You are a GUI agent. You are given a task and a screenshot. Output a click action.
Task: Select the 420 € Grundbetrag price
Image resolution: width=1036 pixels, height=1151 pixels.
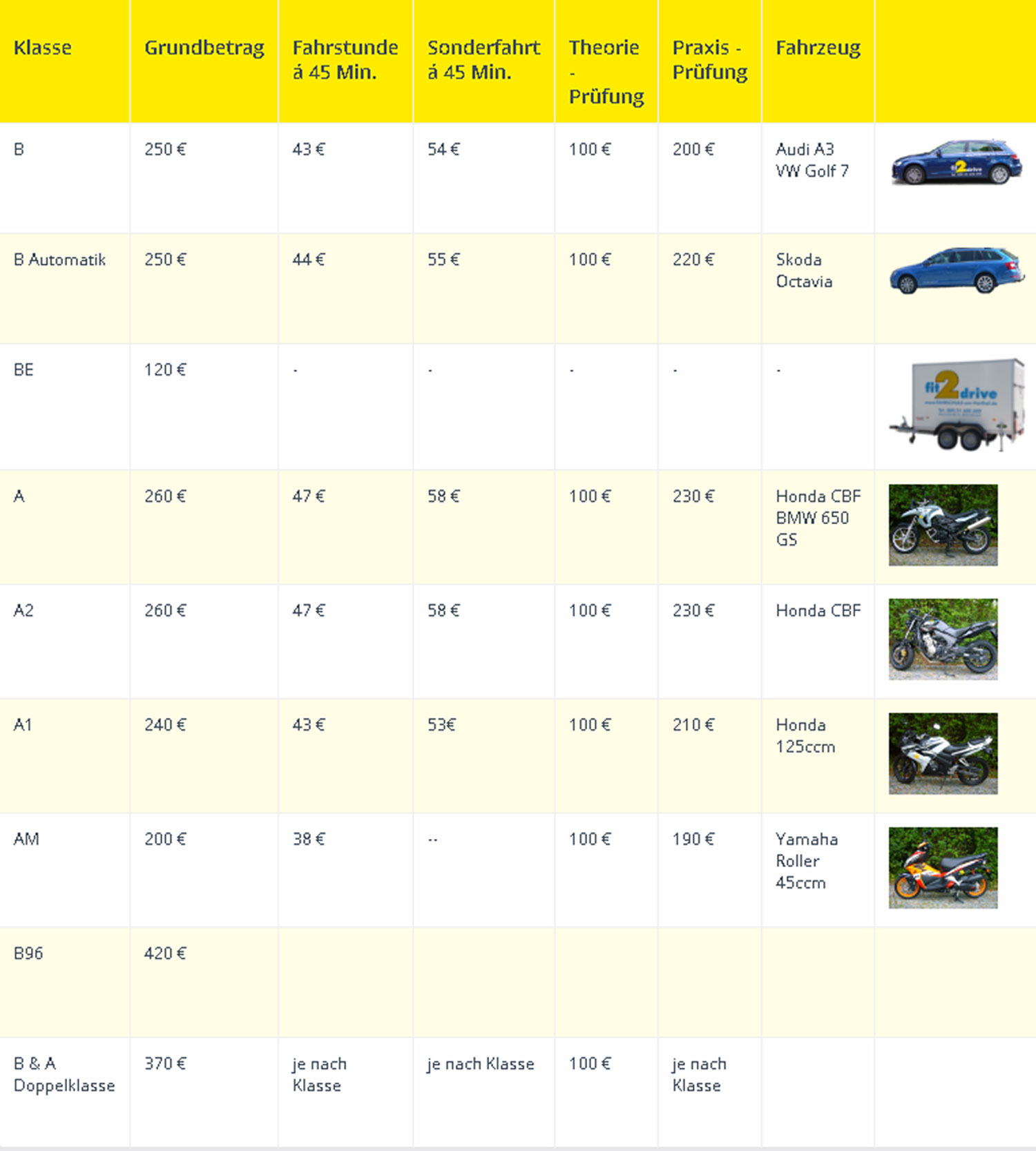pyautogui.click(x=165, y=954)
